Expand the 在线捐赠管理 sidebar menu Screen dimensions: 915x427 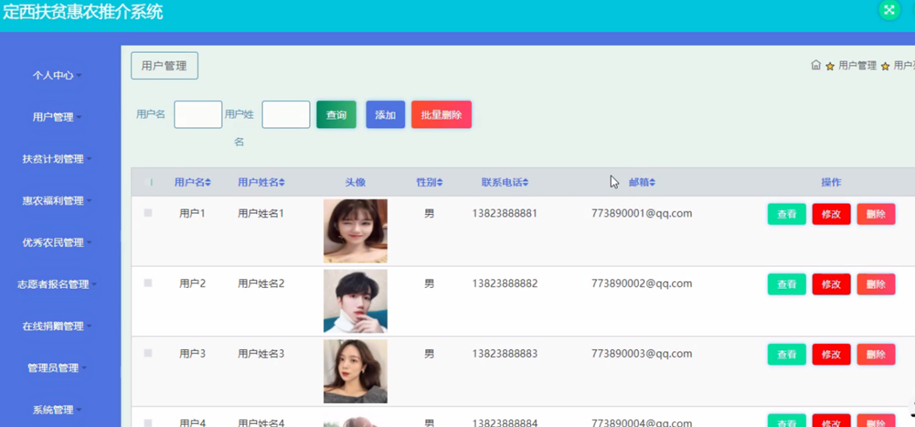tap(57, 326)
